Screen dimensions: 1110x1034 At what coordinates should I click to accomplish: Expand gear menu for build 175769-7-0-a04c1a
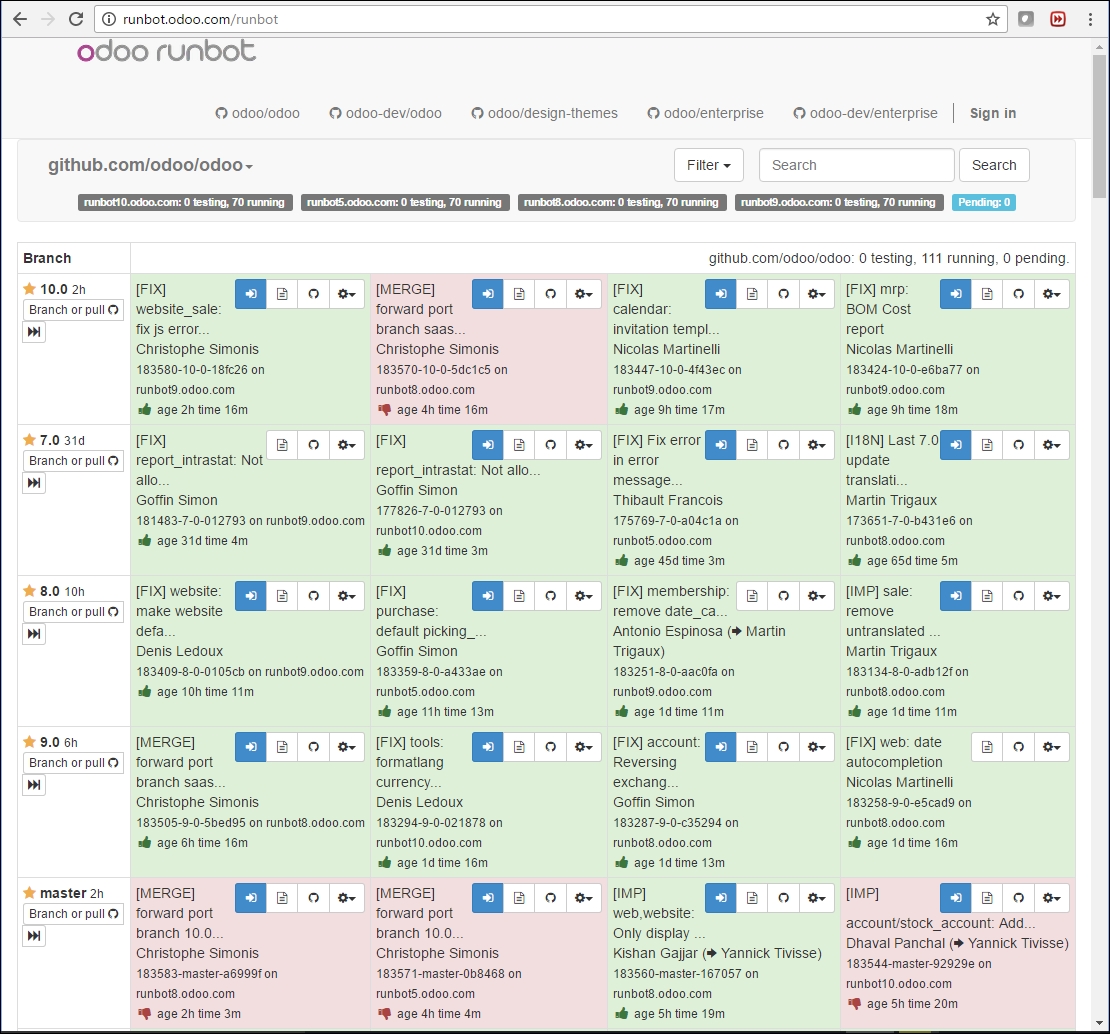[x=816, y=444]
